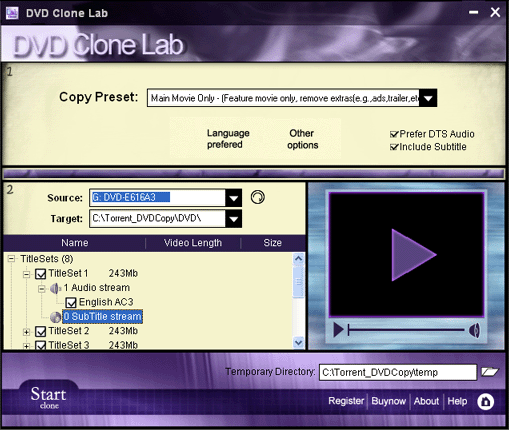
Task: Open the Help link
Action: click(457, 401)
